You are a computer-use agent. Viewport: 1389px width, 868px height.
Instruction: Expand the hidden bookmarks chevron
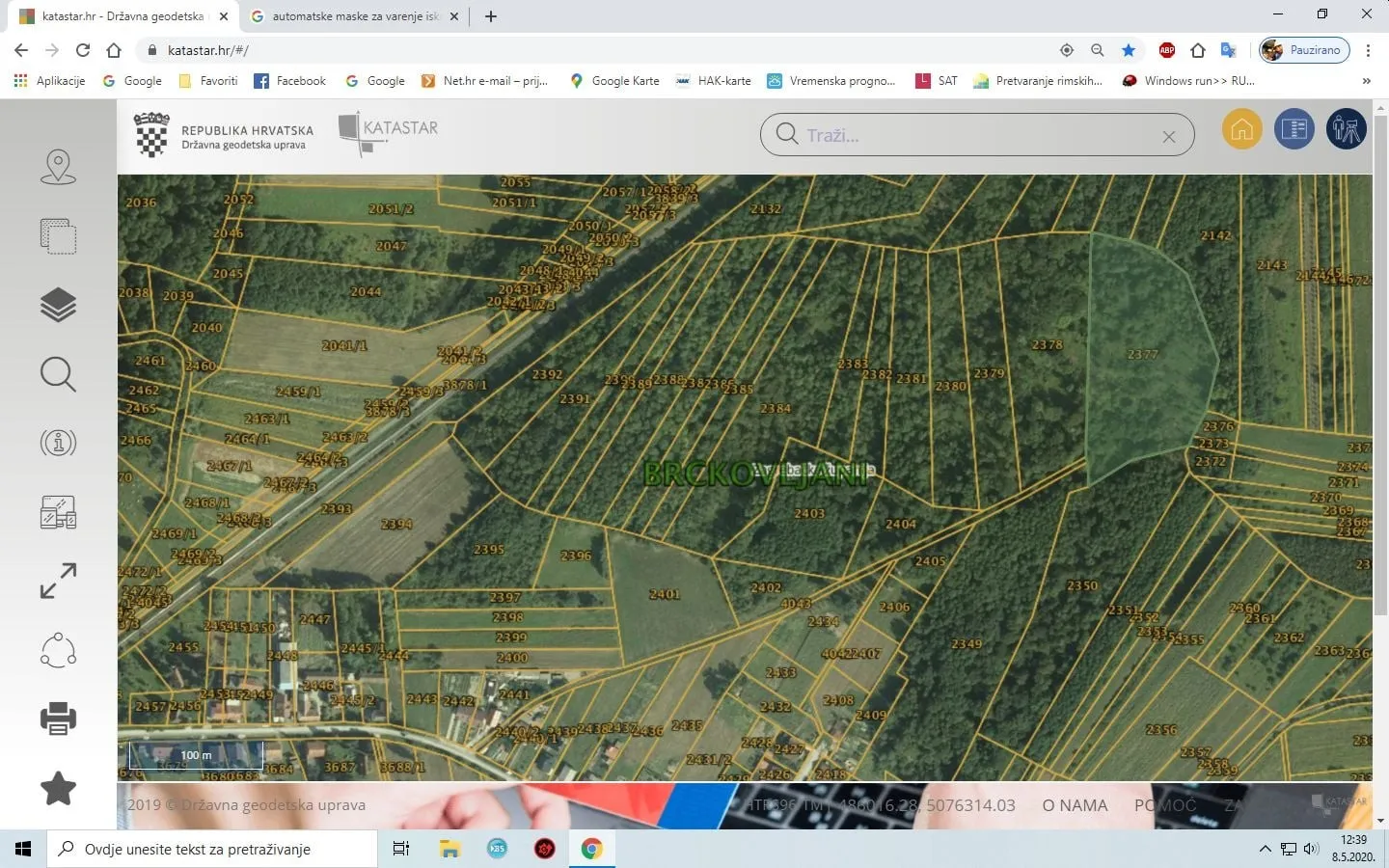click(x=1366, y=81)
